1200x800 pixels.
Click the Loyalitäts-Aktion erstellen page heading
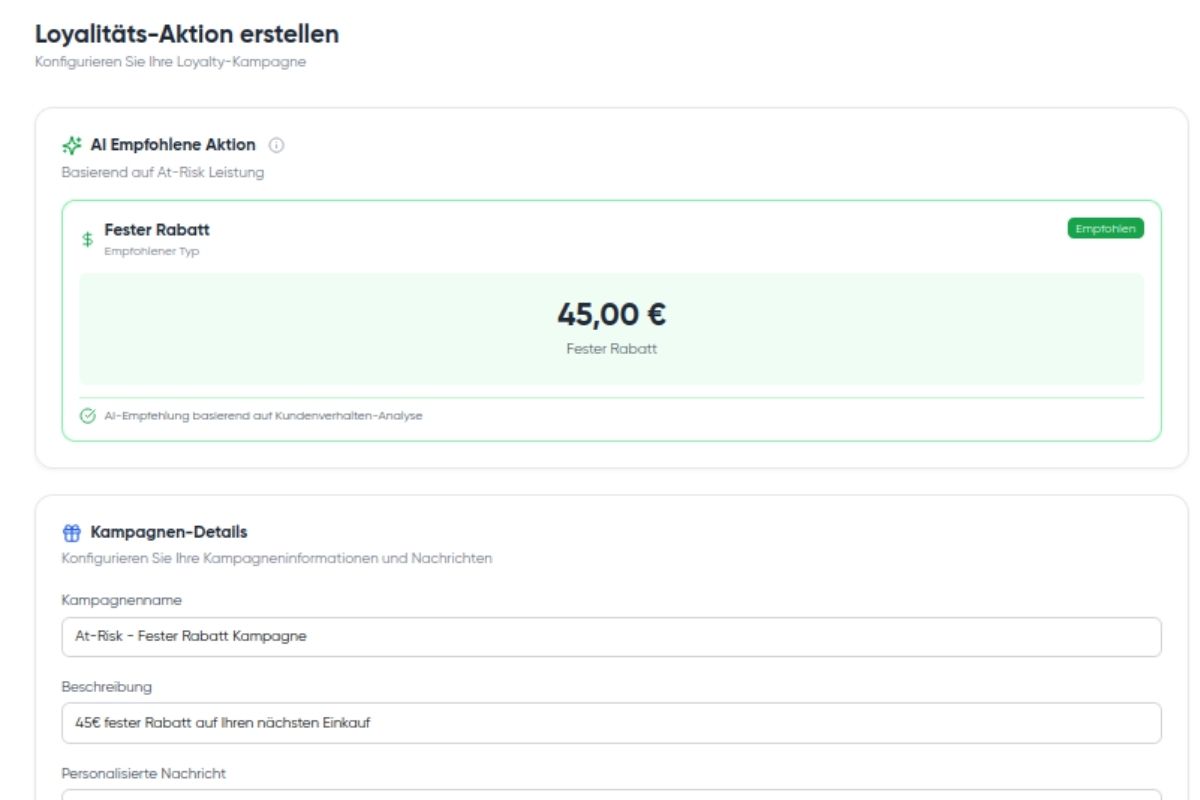(x=187, y=34)
